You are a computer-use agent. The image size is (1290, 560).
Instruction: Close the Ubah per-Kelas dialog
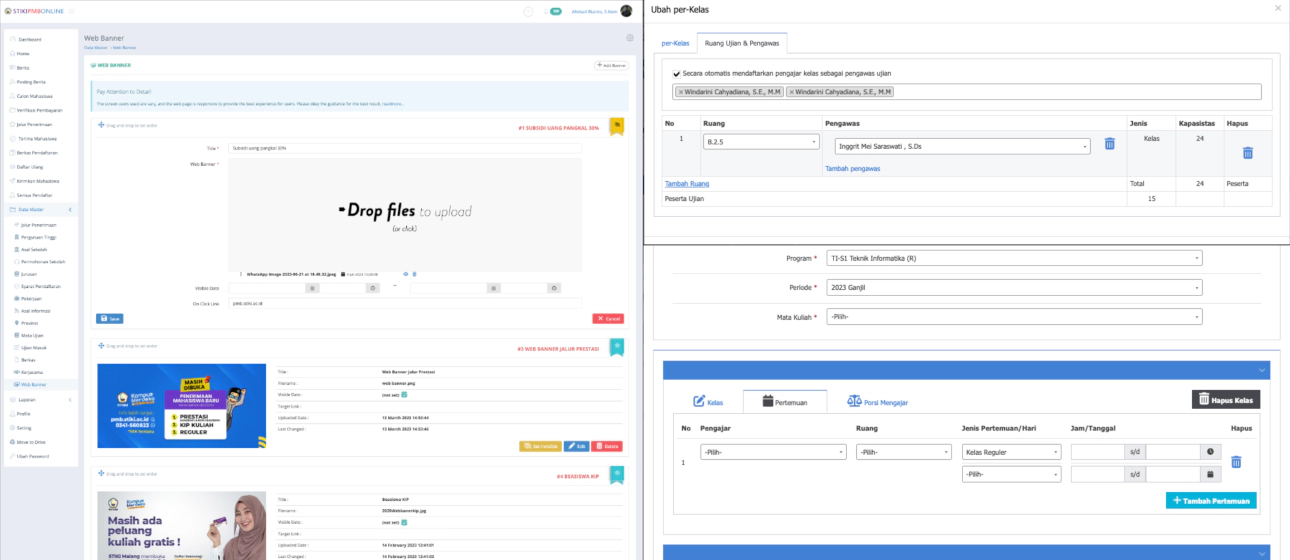pyautogui.click(x=1277, y=8)
